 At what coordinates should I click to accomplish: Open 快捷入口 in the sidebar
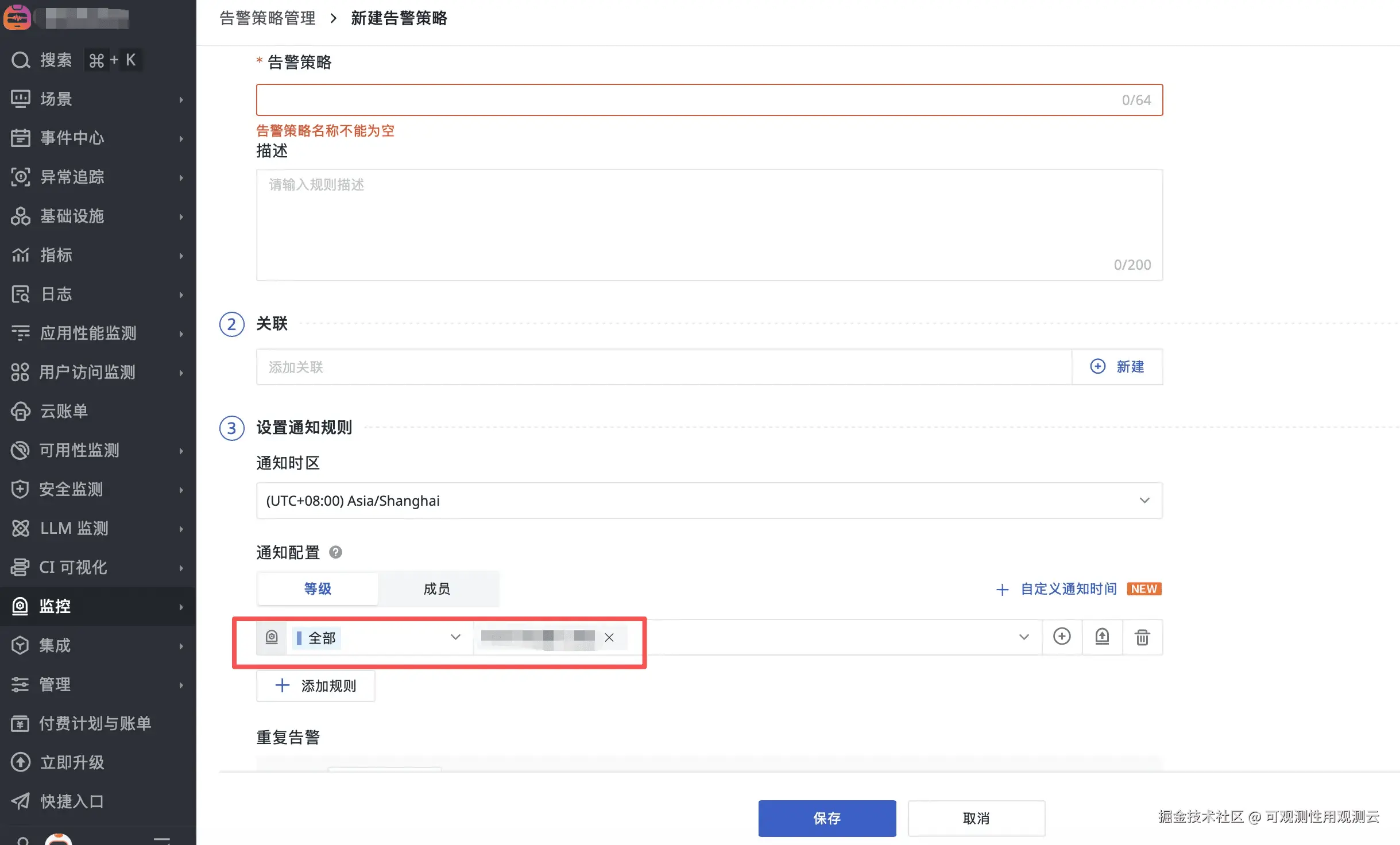[x=72, y=801]
